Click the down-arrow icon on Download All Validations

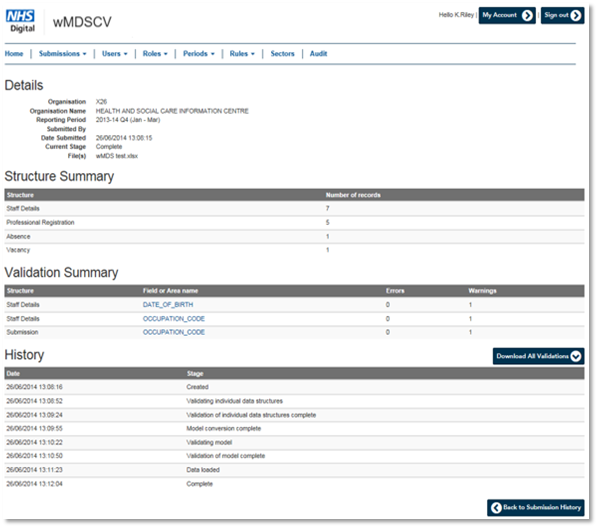575,356
